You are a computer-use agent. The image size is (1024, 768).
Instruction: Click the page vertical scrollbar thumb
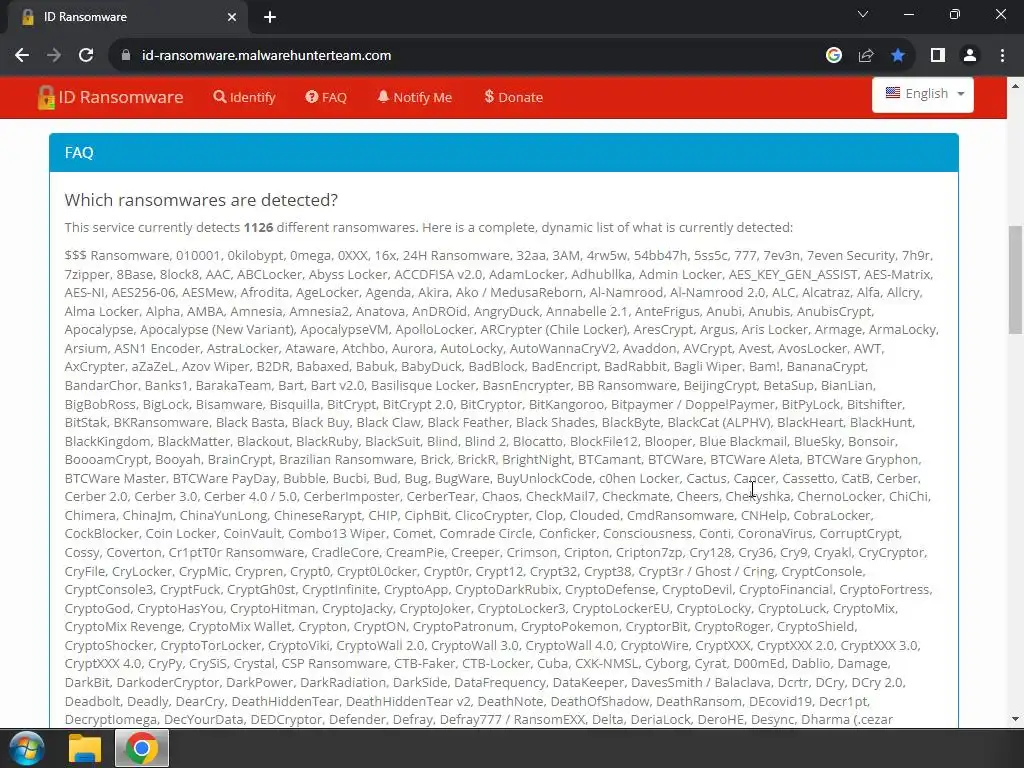tap(1015, 280)
